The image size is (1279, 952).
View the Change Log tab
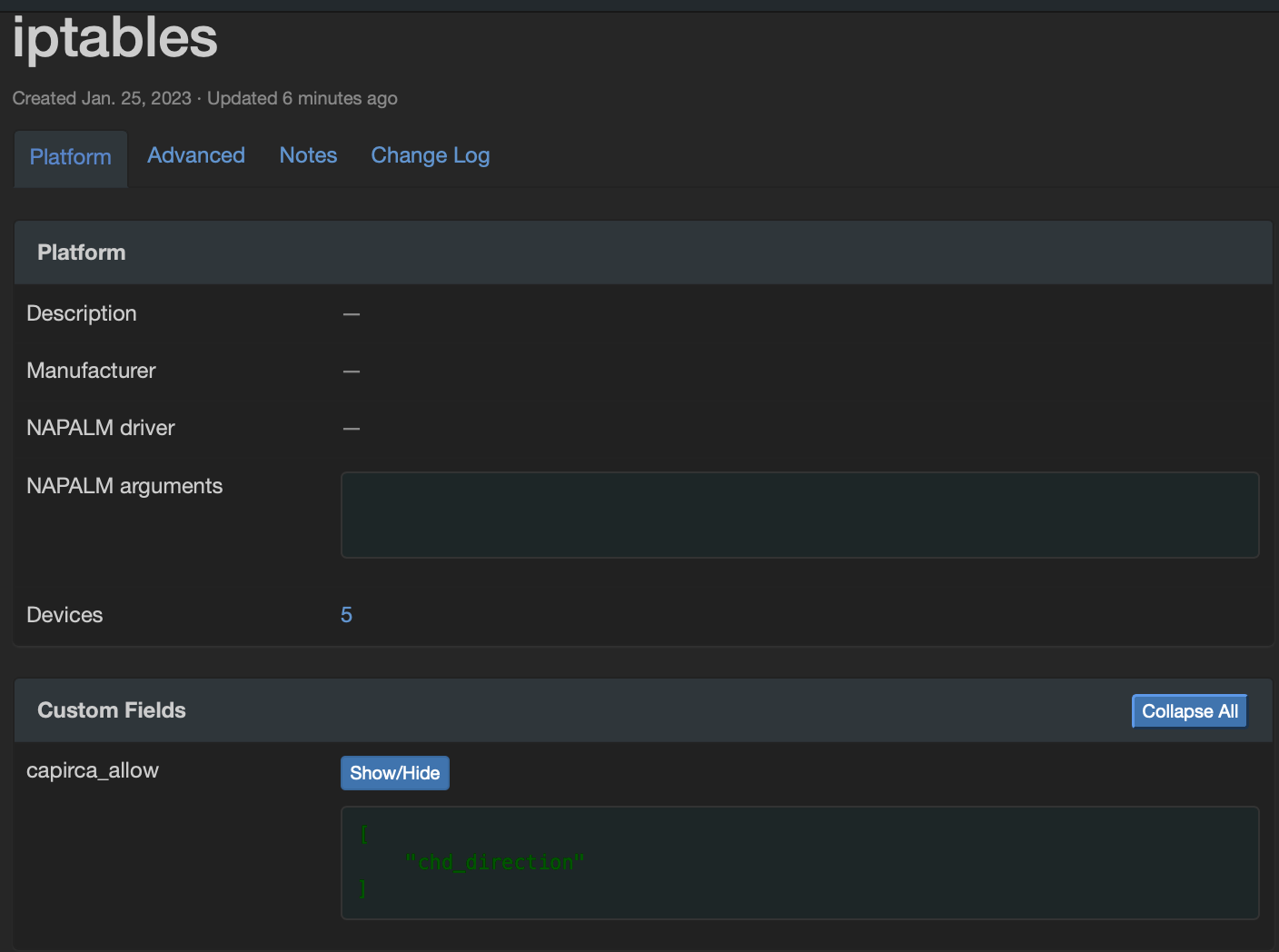tap(430, 155)
